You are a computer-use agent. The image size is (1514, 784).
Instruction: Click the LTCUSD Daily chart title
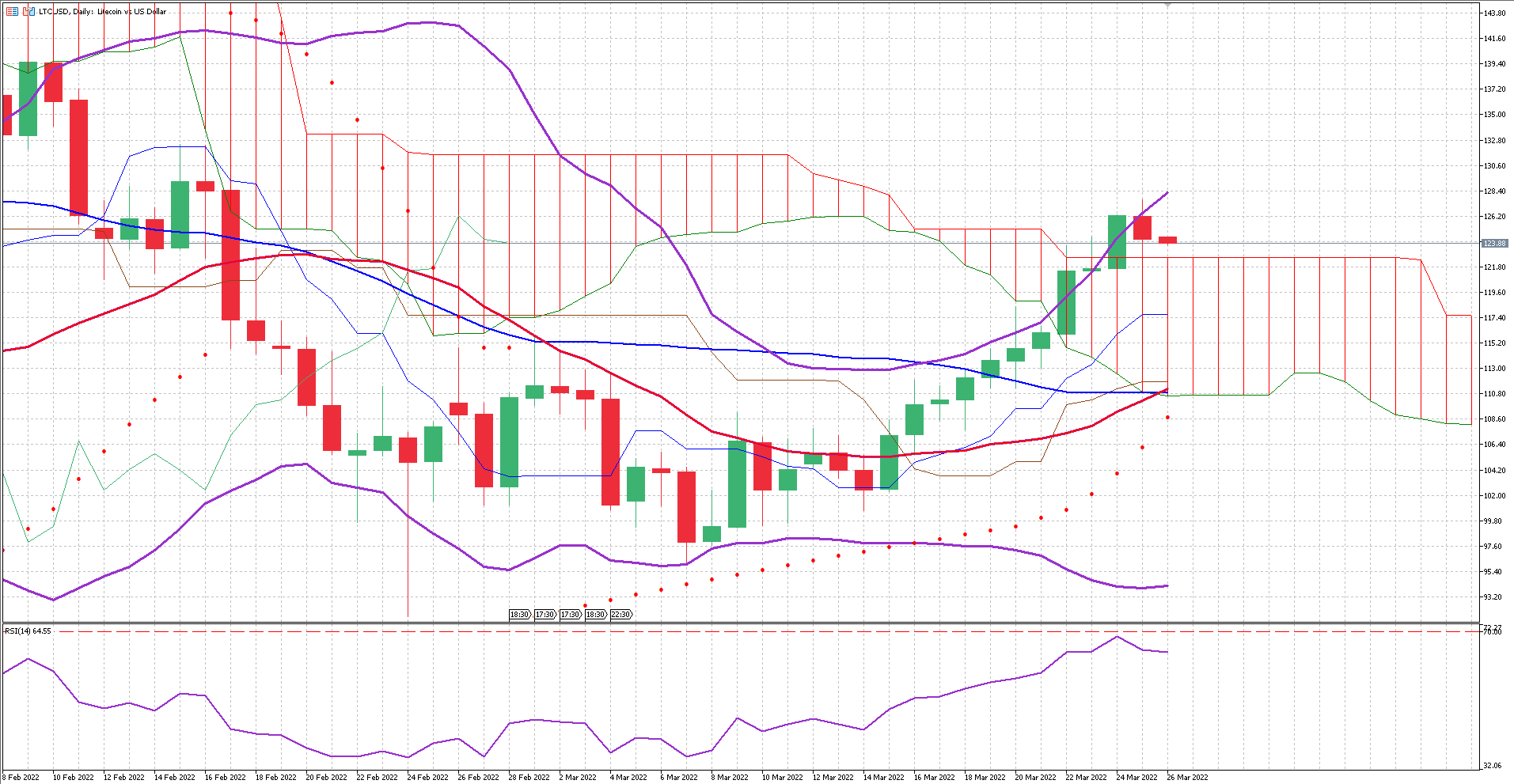point(103,11)
